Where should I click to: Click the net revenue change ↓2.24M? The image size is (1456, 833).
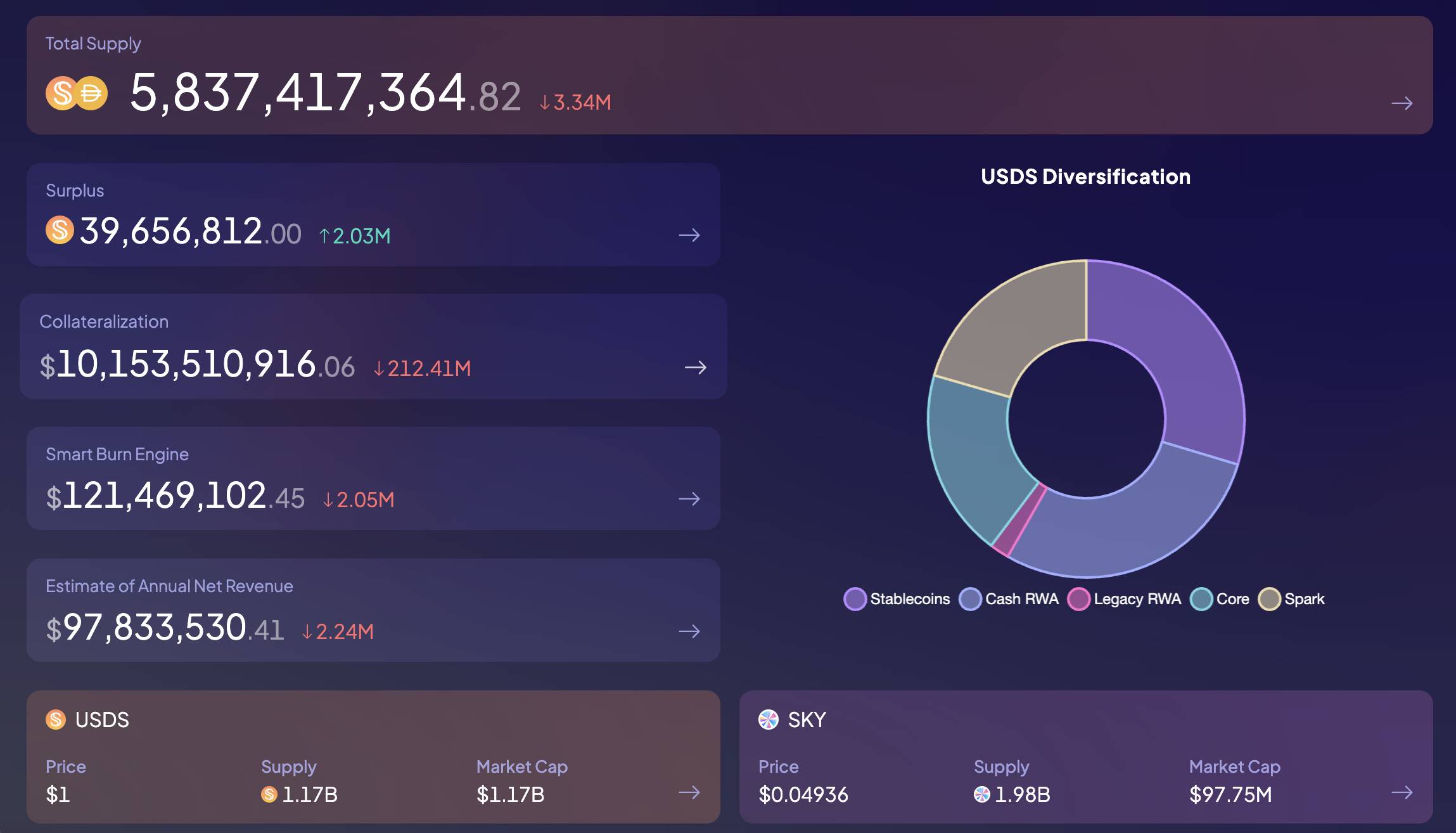coord(338,632)
